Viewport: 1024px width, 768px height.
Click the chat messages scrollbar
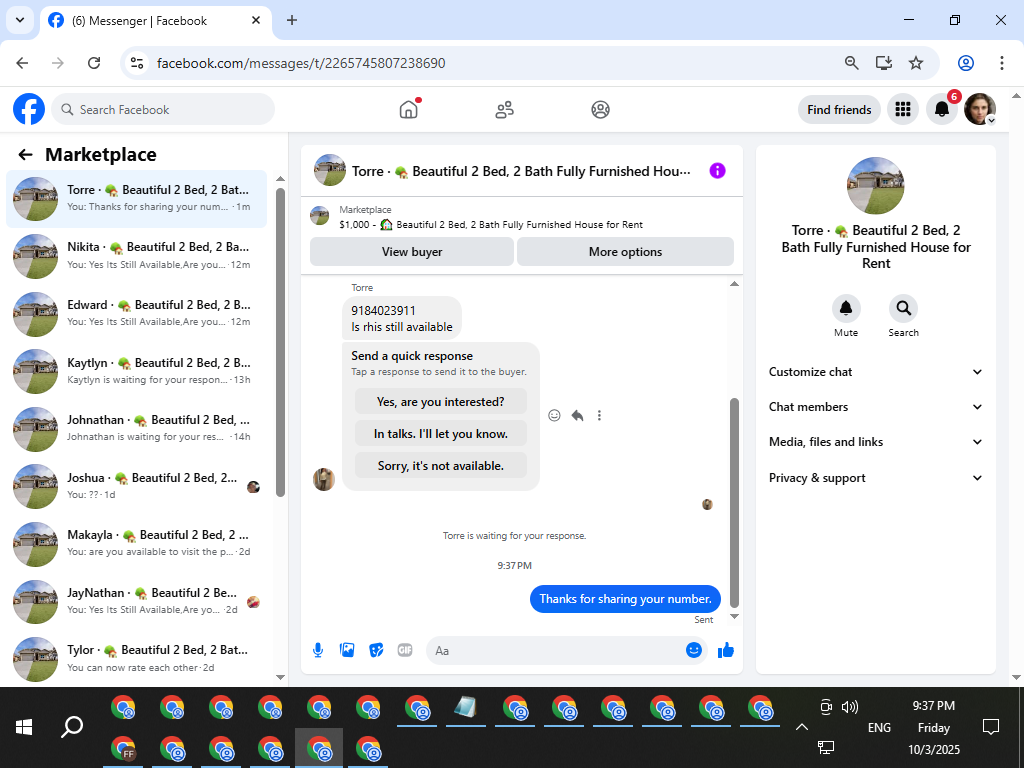734,503
